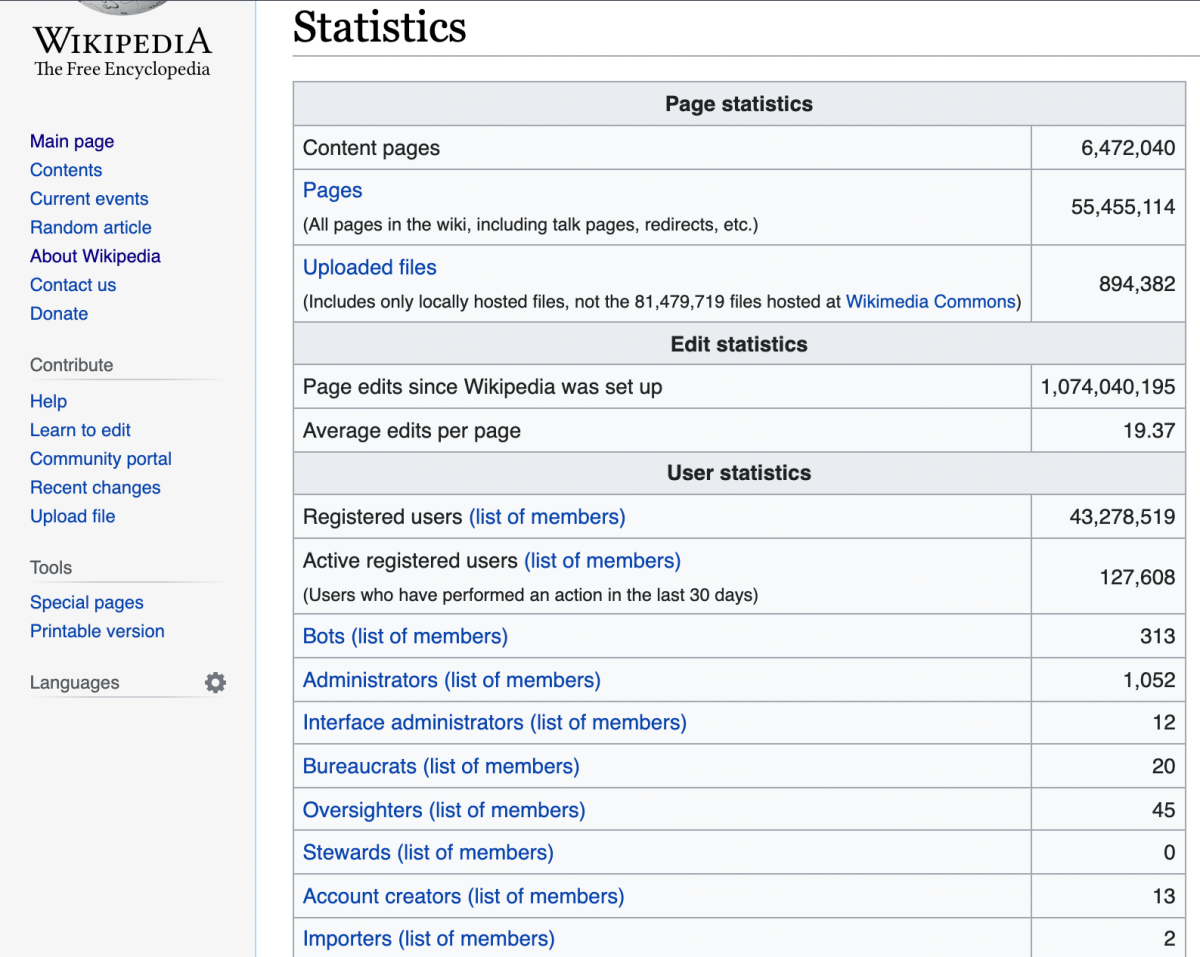This screenshot has width=1200, height=957.
Task: Click the Donate link
Action: [59, 313]
